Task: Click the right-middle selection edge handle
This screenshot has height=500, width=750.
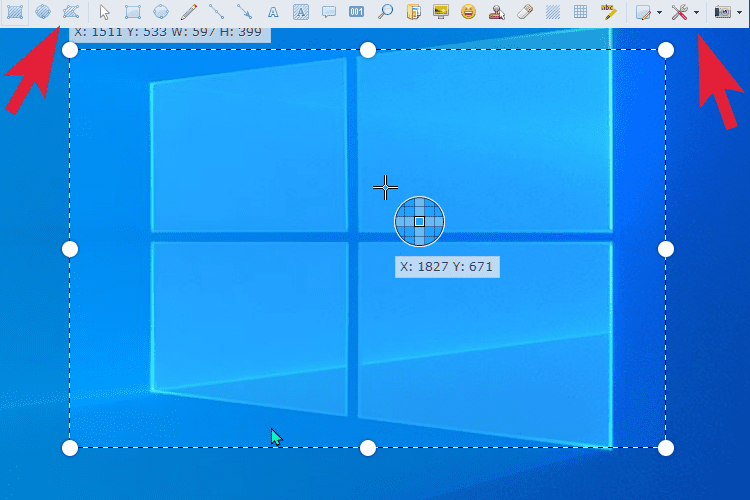Action: [666, 249]
